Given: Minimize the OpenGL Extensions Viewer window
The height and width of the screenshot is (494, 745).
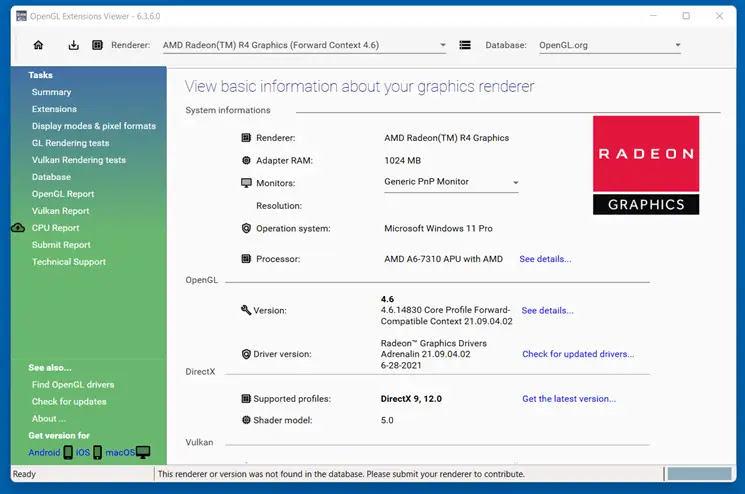Looking at the screenshot, I should [654, 16].
